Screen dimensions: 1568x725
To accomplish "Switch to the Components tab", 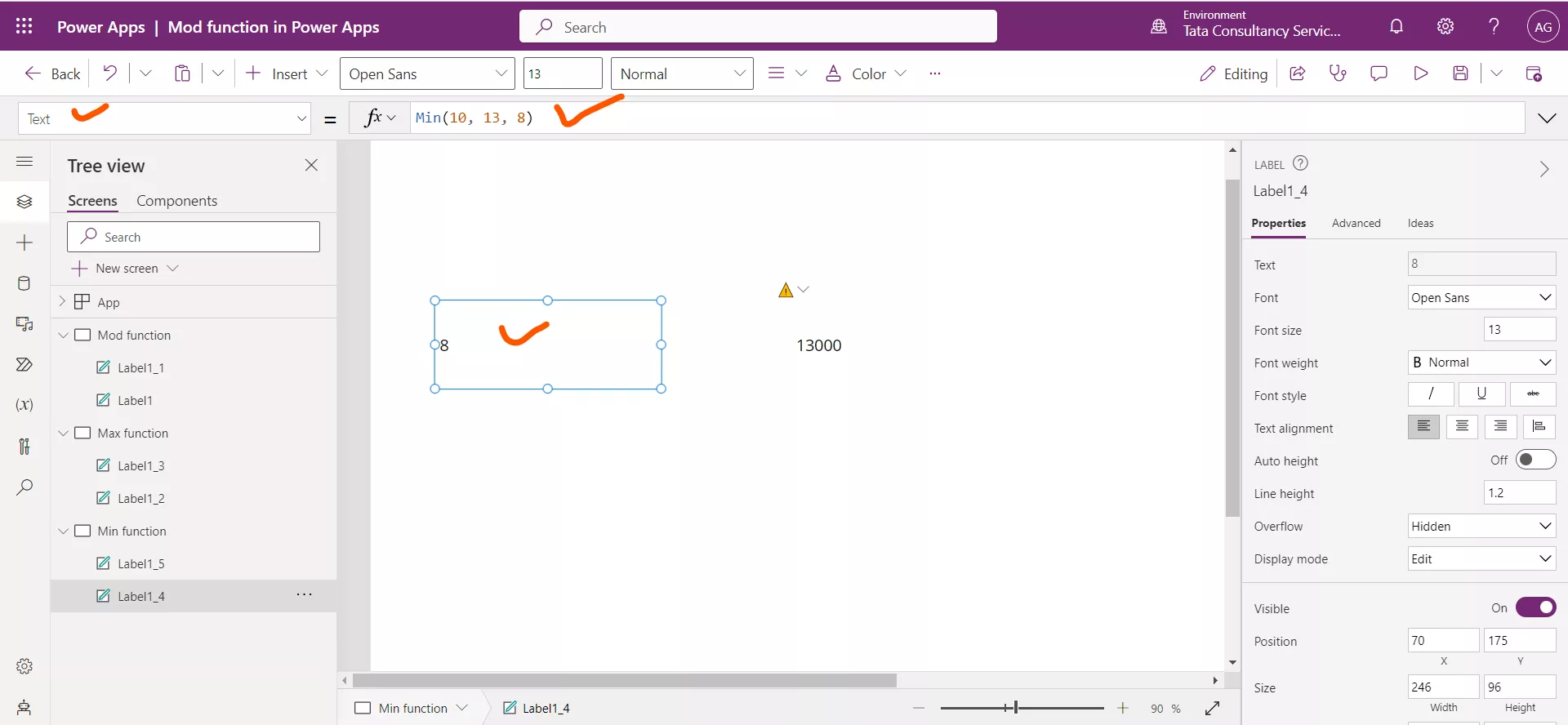I will click(x=176, y=201).
